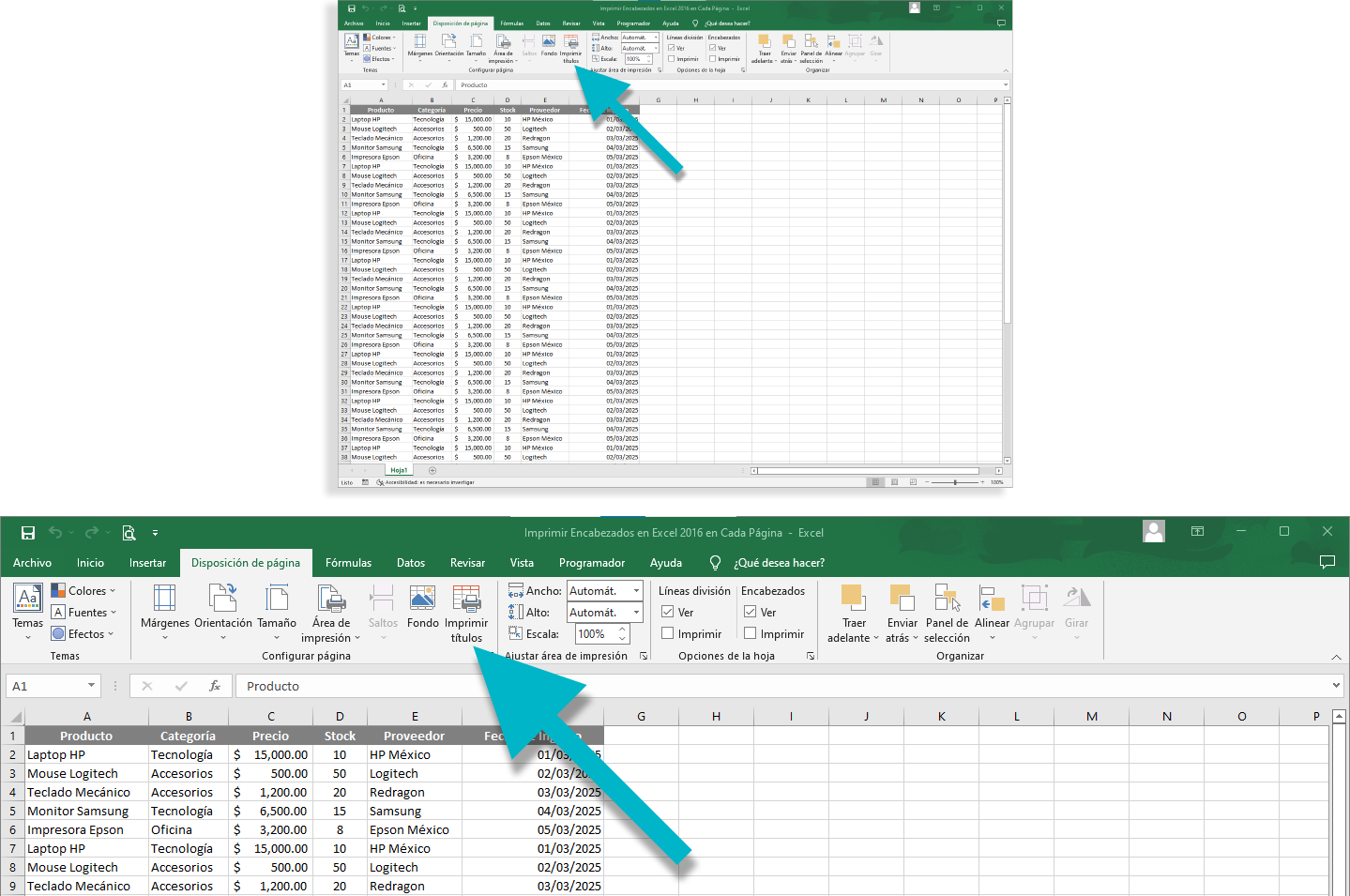Viewport: 1350px width, 896px height.
Task: Click Save icon in enlarged lower title bar
Action: (28, 533)
